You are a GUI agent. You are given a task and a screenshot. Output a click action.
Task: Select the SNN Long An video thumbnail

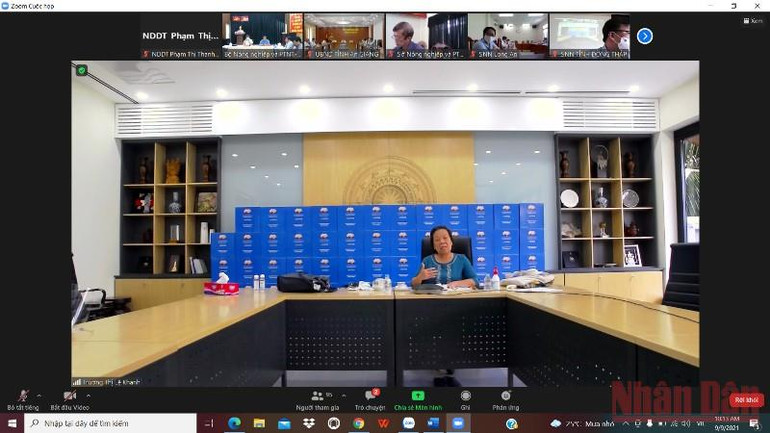coord(507,36)
